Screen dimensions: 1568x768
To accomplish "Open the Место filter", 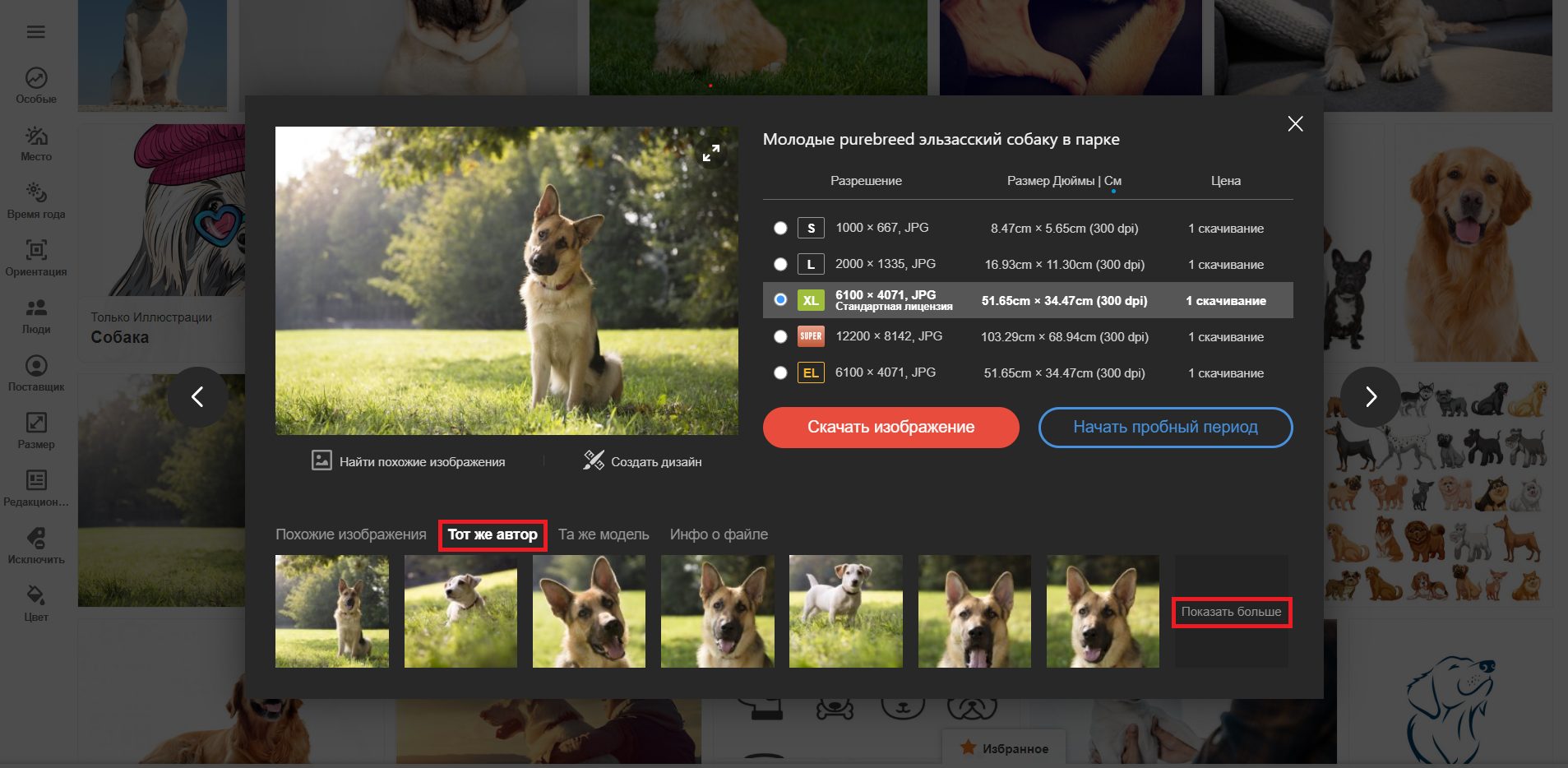I will 36,143.
